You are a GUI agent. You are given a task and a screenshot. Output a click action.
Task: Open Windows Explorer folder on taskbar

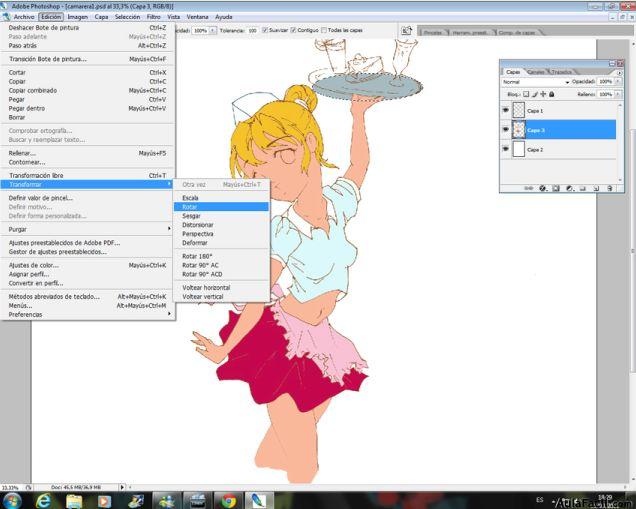coord(73,501)
